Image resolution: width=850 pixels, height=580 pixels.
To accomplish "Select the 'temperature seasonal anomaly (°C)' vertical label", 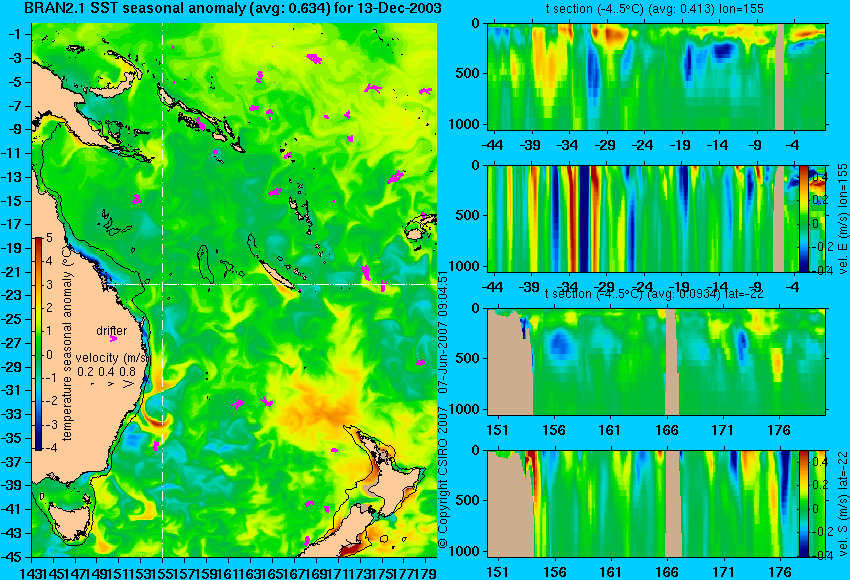I will pos(67,343).
